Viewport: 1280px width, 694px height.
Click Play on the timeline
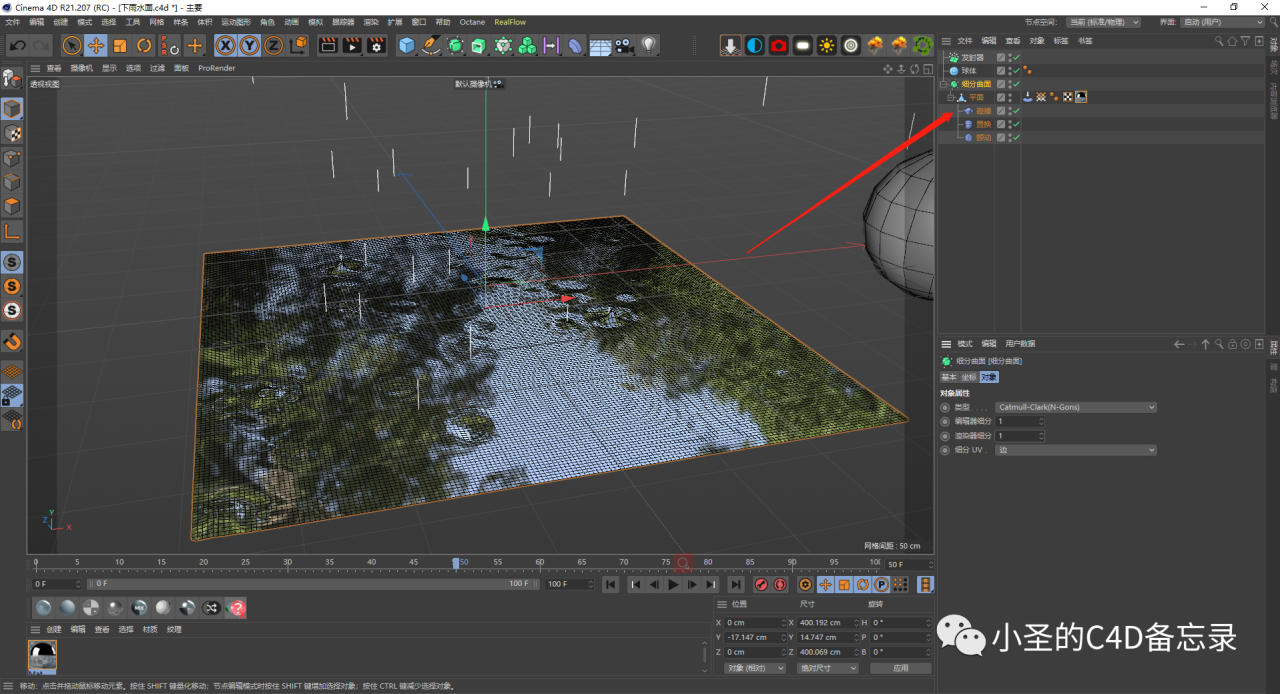coord(673,585)
